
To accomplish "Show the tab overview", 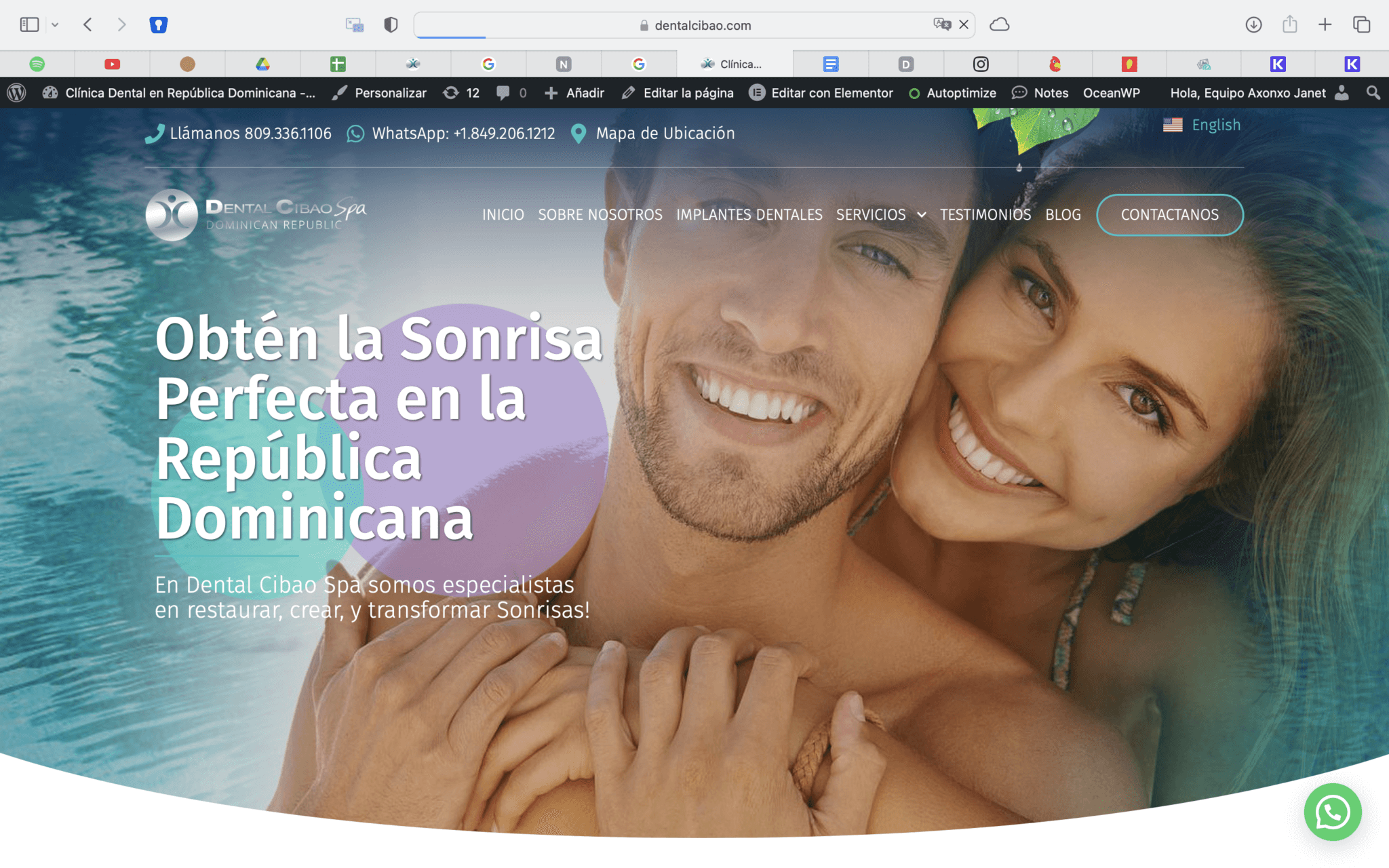I will point(1362,25).
